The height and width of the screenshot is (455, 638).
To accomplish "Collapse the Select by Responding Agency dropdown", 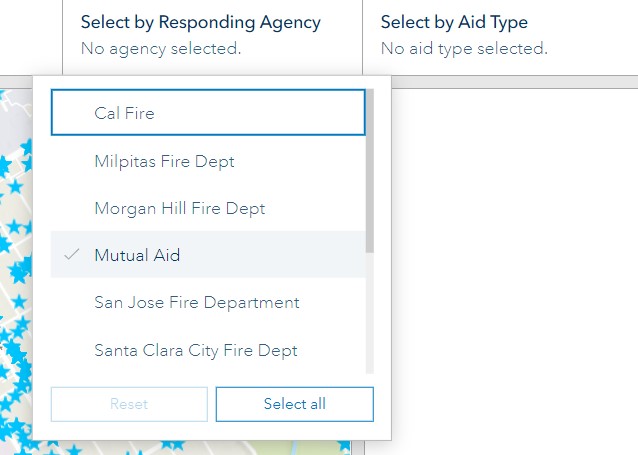I will pos(200,35).
